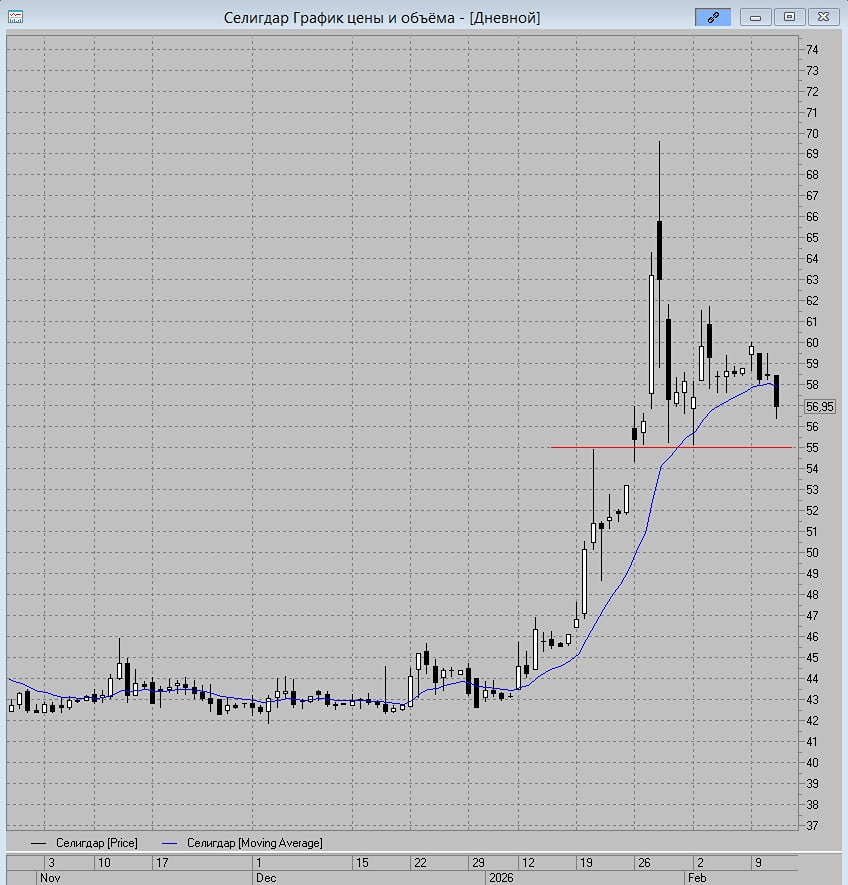Click the Feb month label on time axis
This screenshot has height=885, width=848.
[x=697, y=878]
